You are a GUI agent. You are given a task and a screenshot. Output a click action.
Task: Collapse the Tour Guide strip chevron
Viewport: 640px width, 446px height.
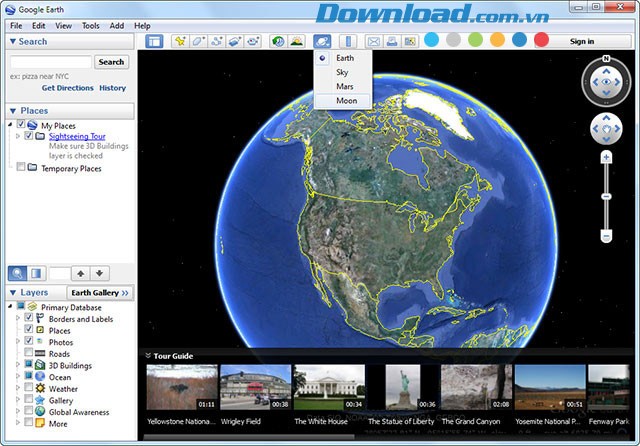point(148,355)
